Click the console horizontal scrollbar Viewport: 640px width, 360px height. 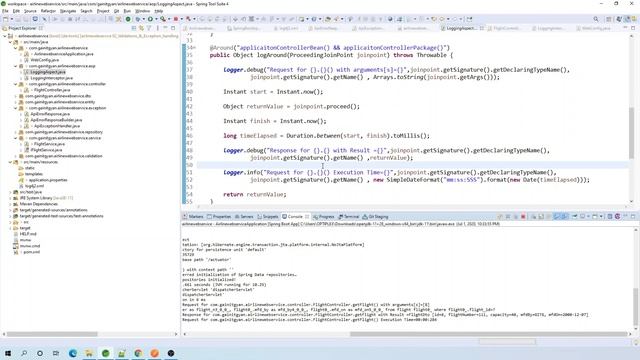488,334
